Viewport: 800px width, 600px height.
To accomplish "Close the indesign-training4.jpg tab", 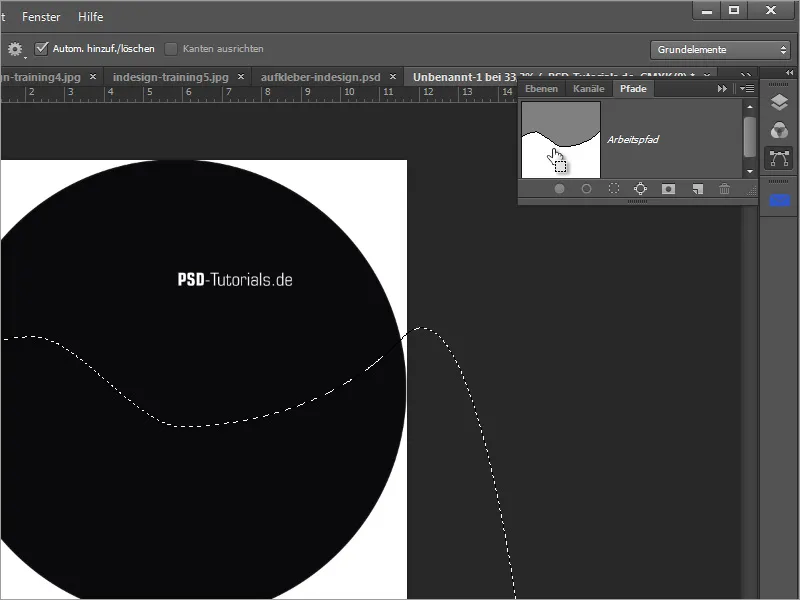I will coord(93,77).
